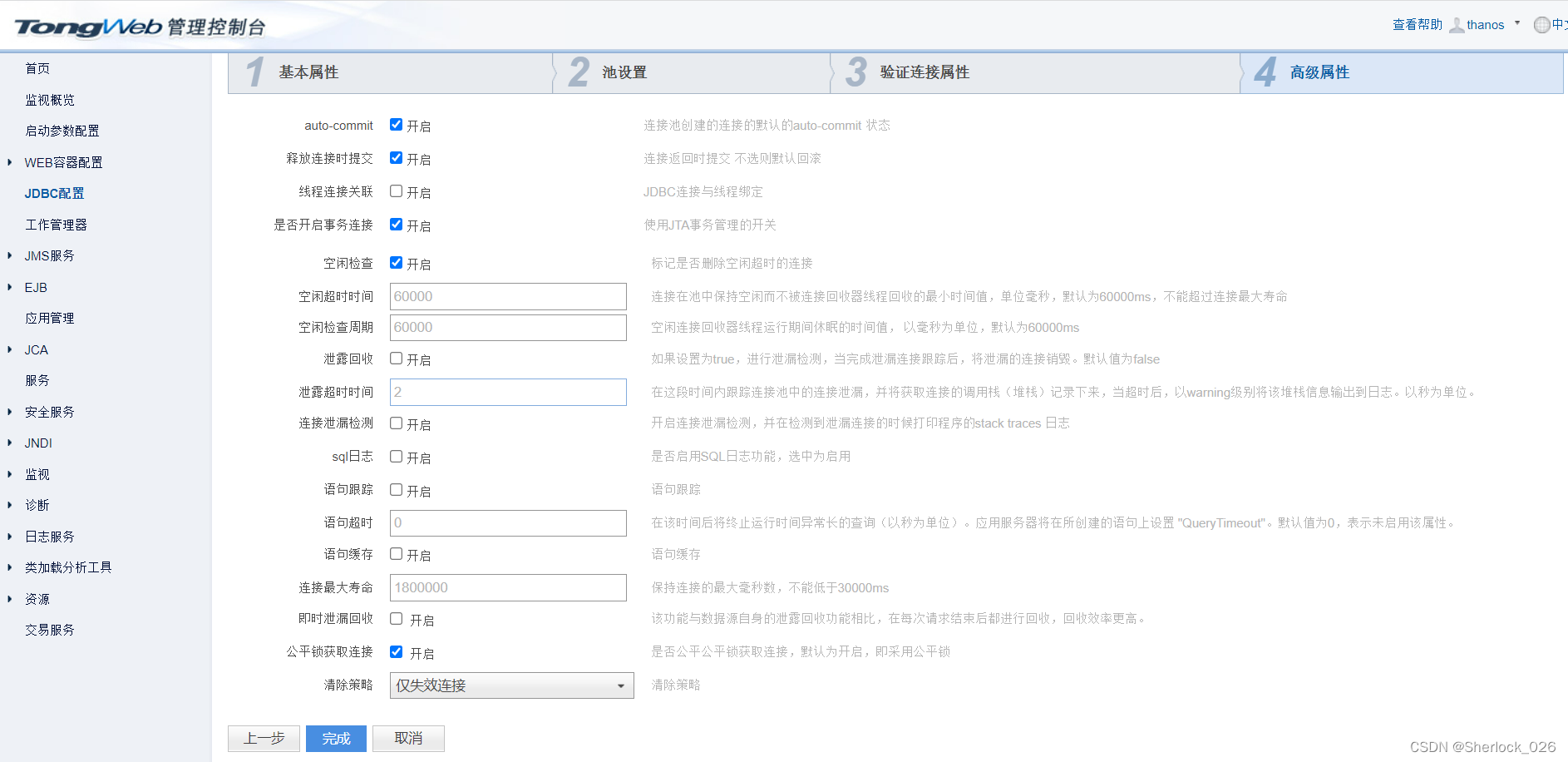
Task: Enable the 泄露回收 checkbox
Action: [x=396, y=359]
